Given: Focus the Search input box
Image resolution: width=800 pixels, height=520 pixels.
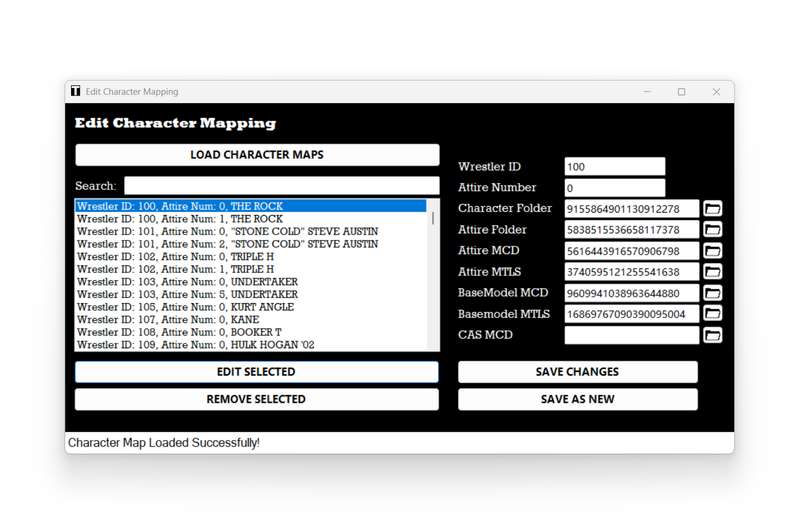Looking at the screenshot, I should pos(282,186).
